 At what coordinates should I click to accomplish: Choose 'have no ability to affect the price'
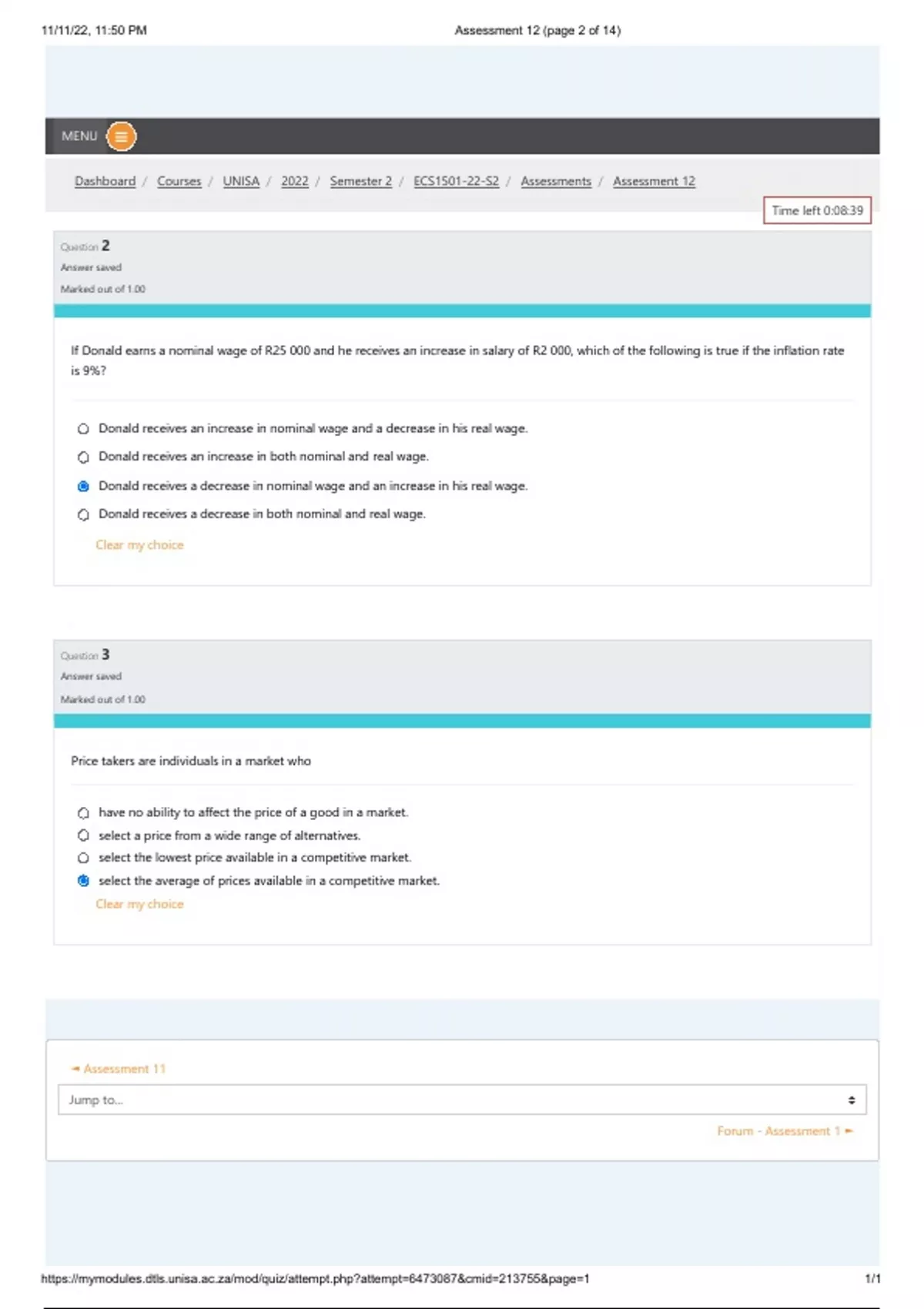(83, 813)
